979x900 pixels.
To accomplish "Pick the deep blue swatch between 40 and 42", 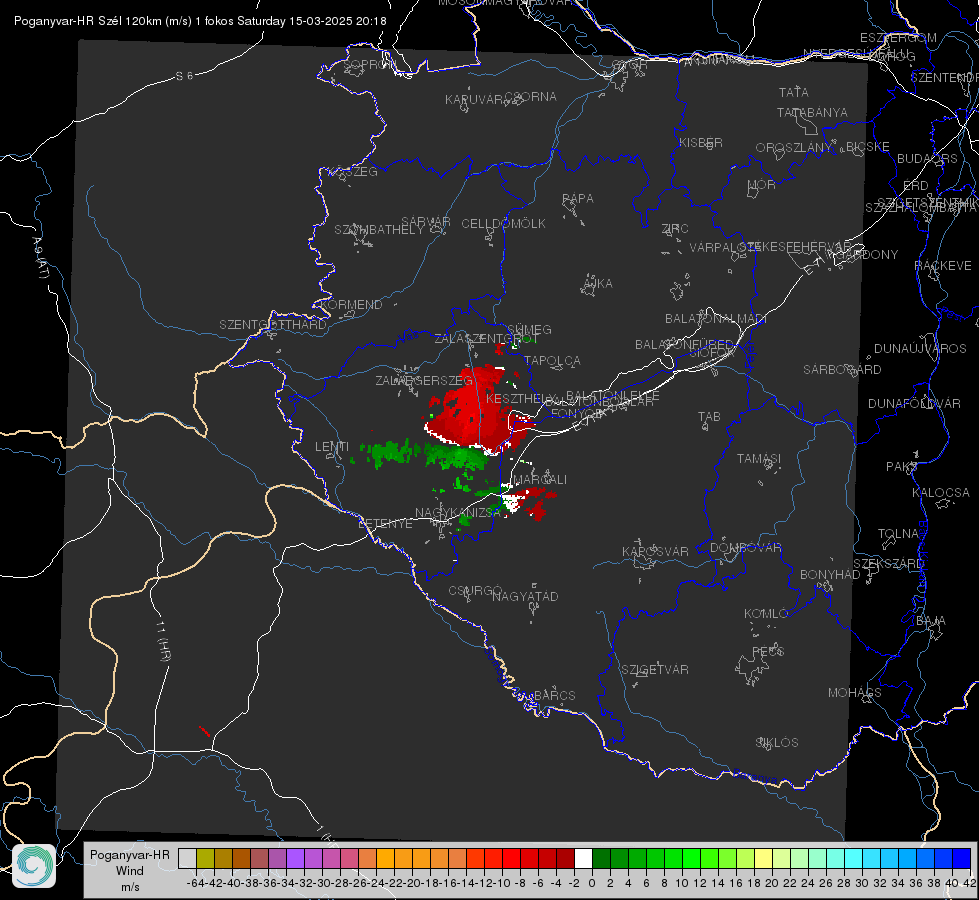I will coord(962,858).
